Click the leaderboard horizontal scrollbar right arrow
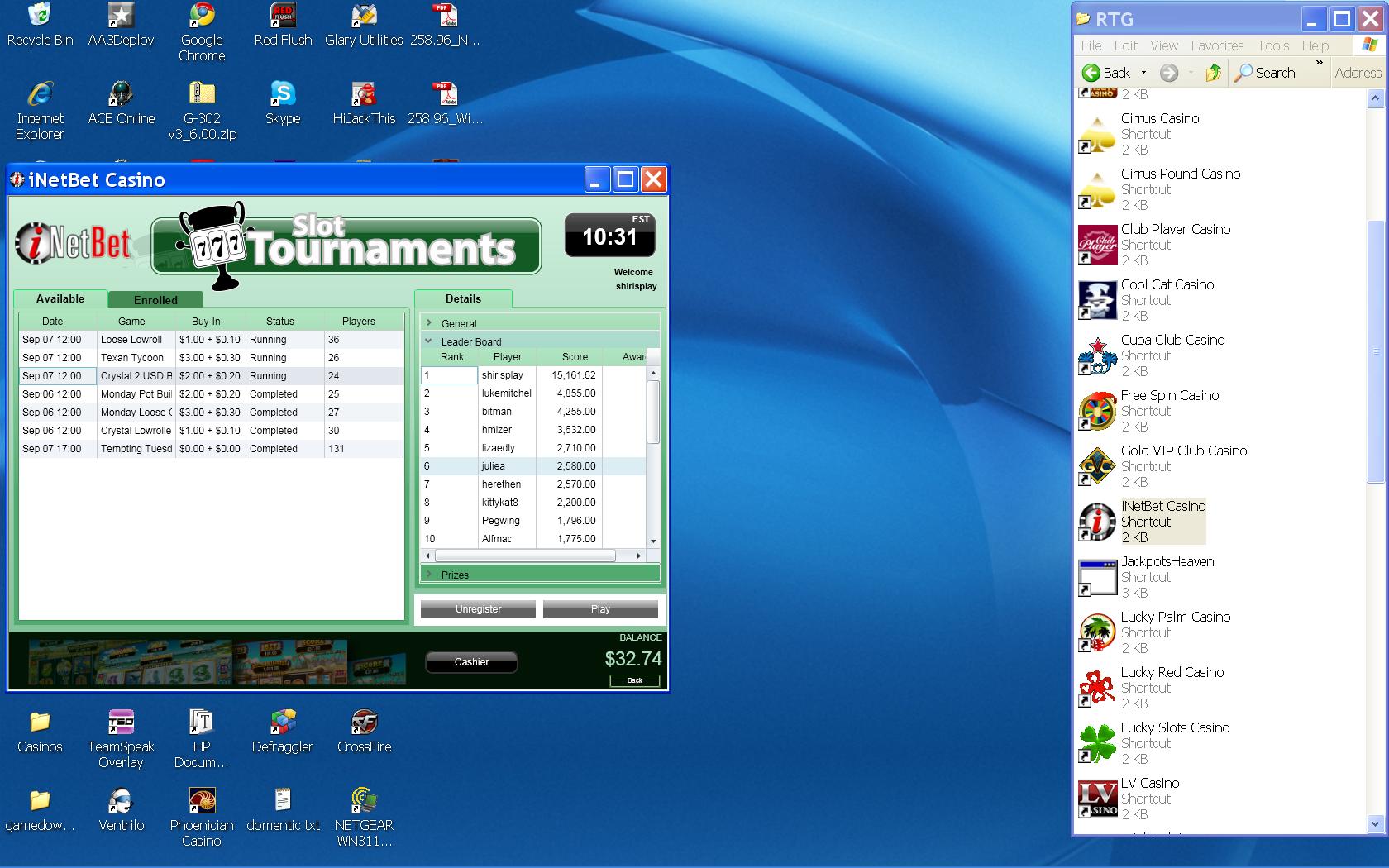The height and width of the screenshot is (868, 1389). click(x=639, y=556)
